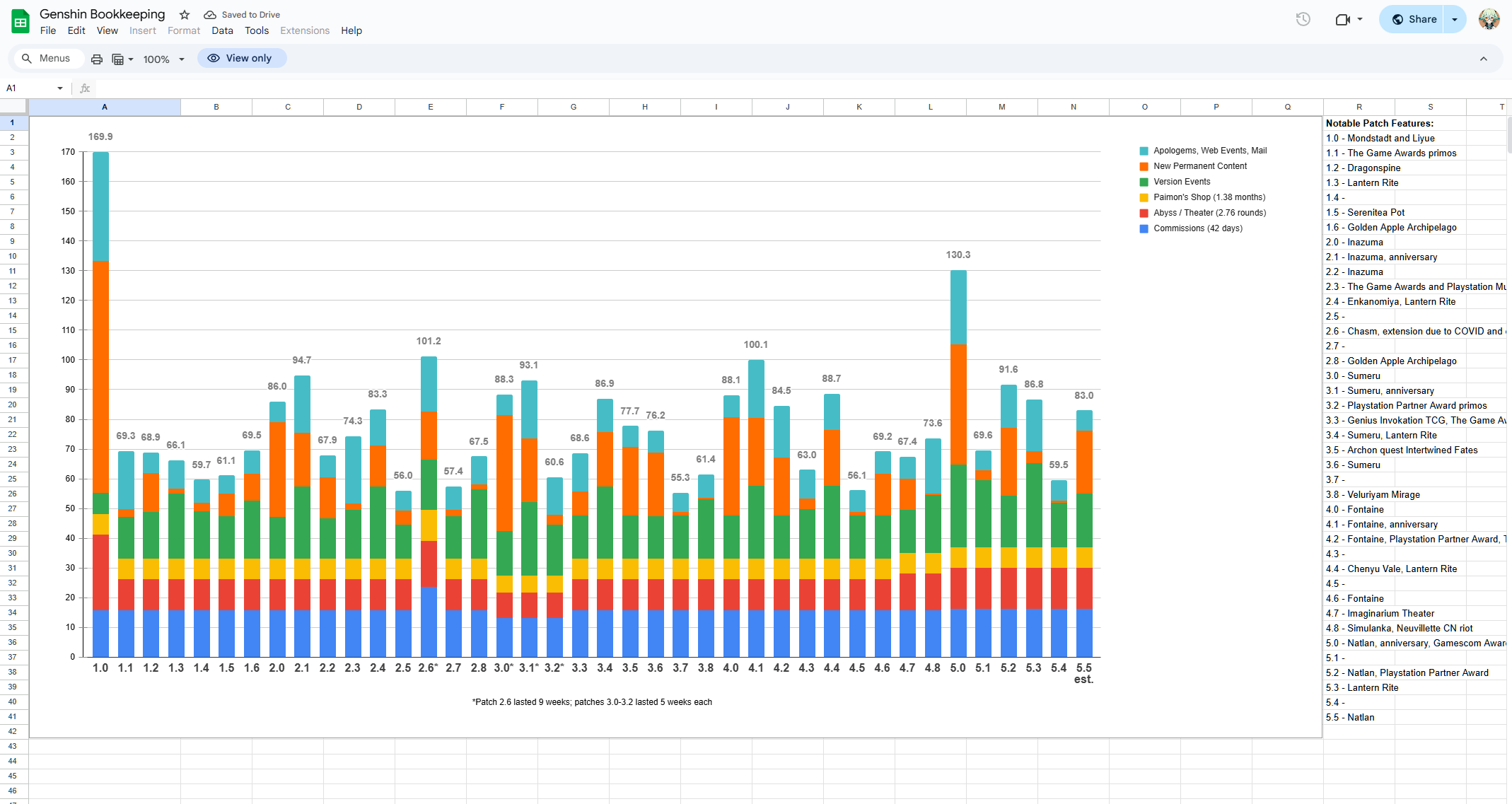
Task: Click the 169.9 data label
Action: (x=100, y=136)
